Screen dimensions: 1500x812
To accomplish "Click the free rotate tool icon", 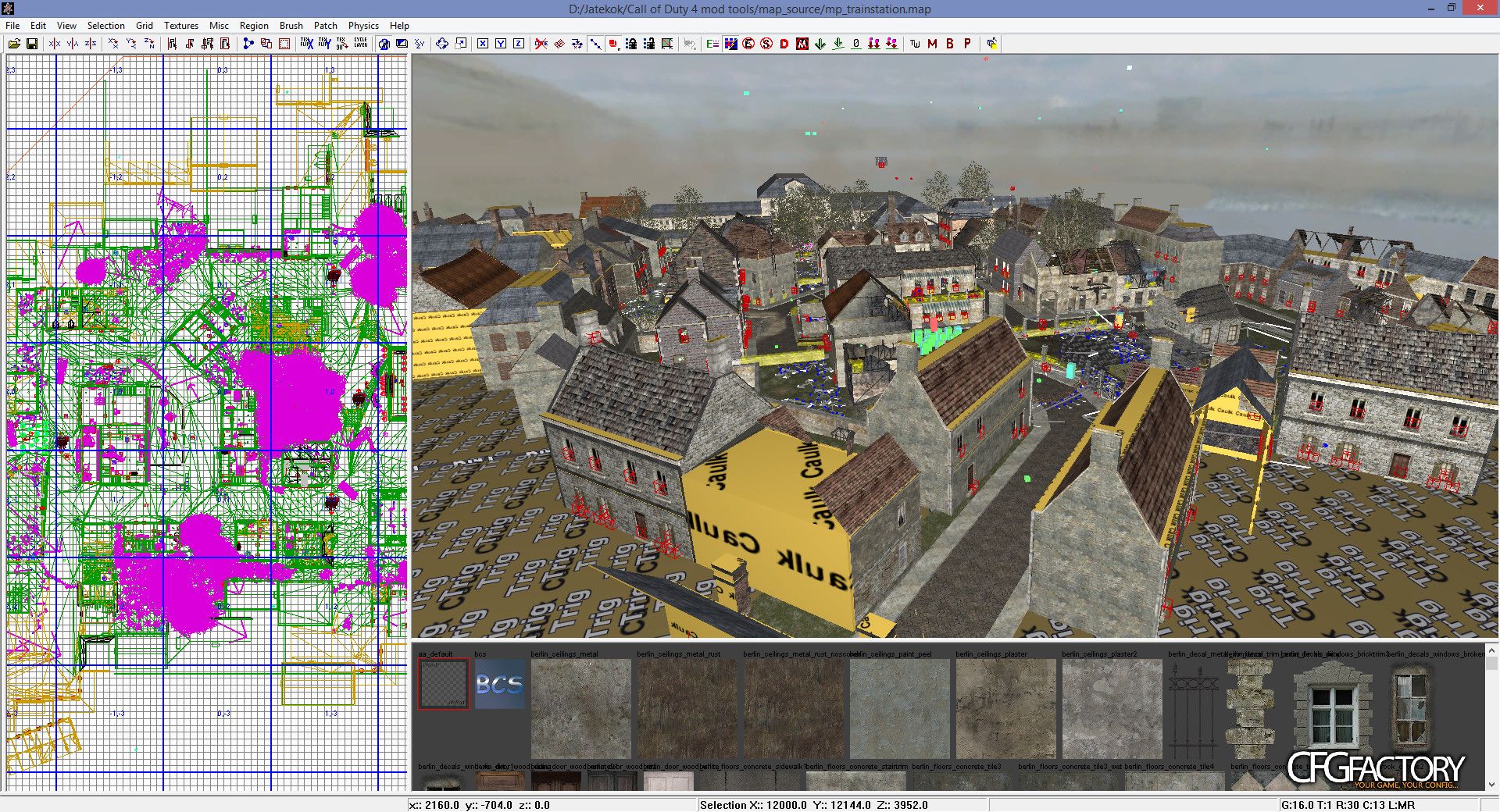I will (x=442, y=44).
